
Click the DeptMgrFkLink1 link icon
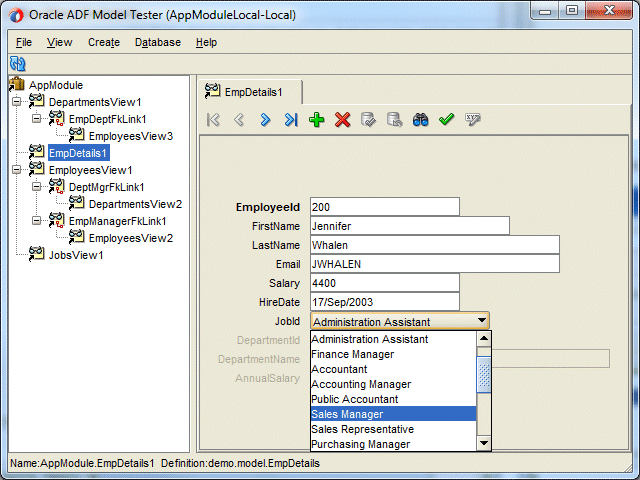coord(56,187)
